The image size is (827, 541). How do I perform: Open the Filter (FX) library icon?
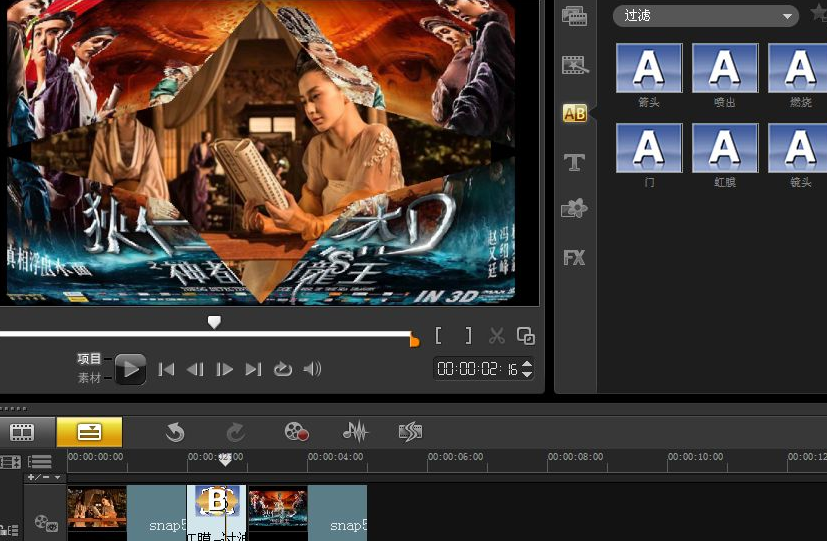574,257
